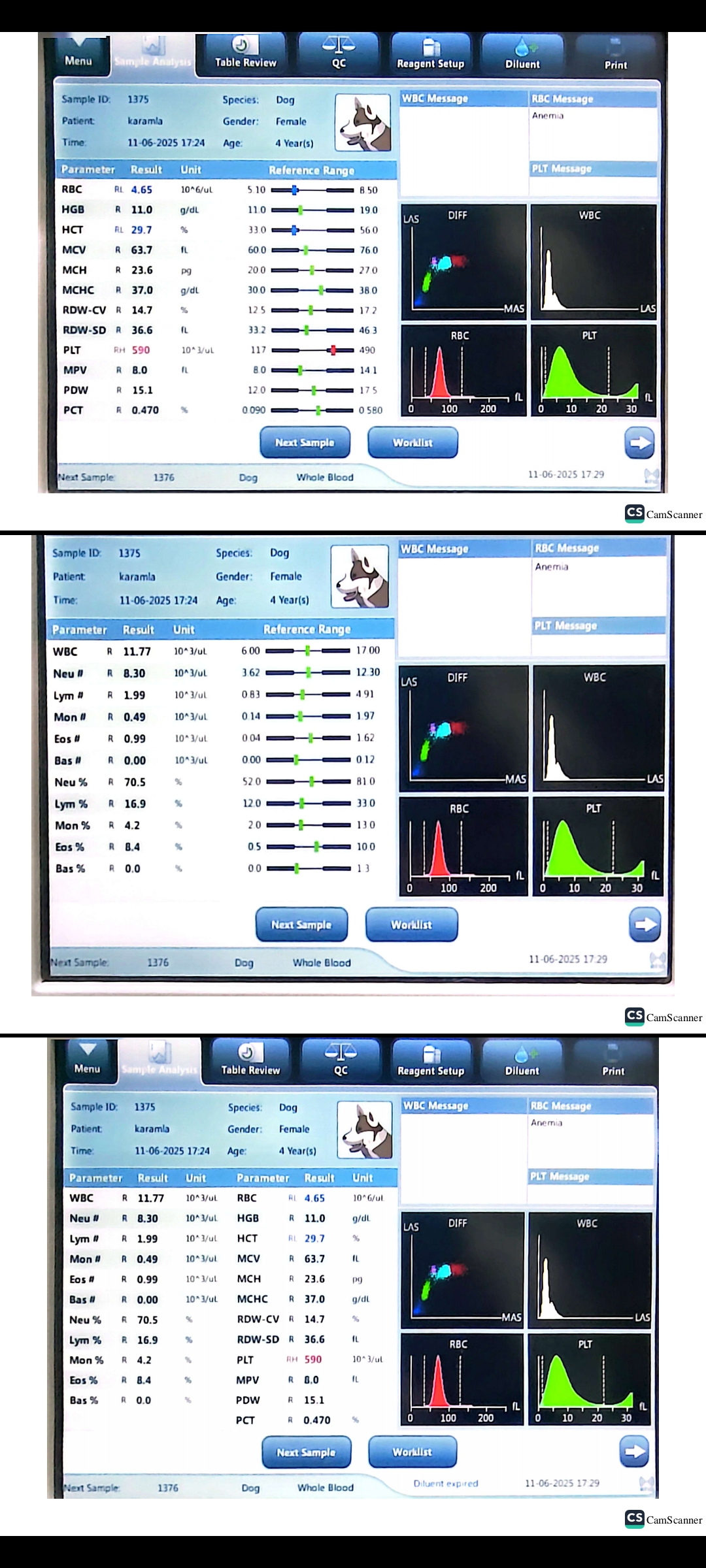Click the Worklist button in the bottom screen
Screen dimensions: 706x1568
[x=412, y=1452]
